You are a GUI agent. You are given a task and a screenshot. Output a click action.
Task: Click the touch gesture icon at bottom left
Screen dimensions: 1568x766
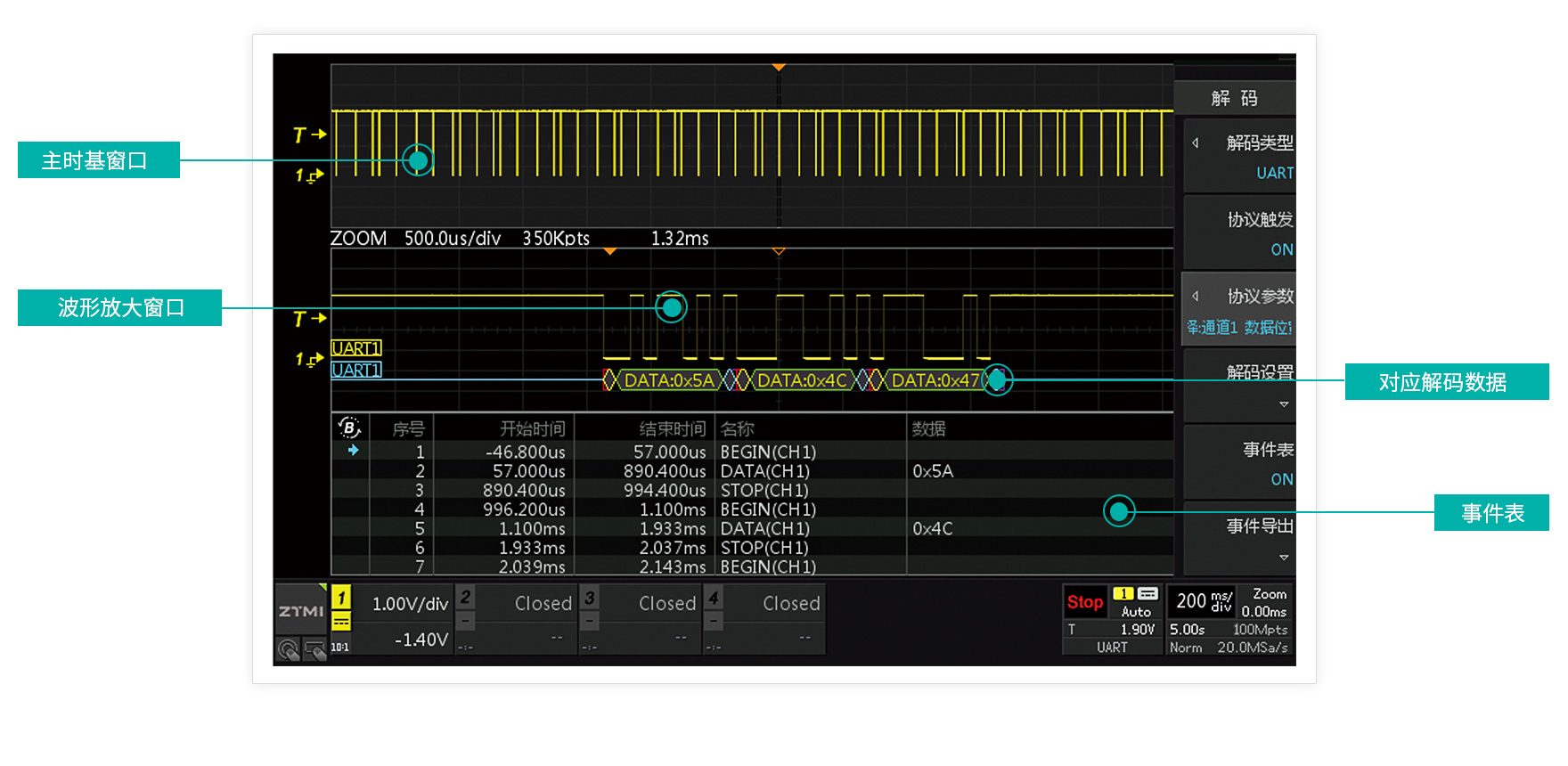pos(288,649)
